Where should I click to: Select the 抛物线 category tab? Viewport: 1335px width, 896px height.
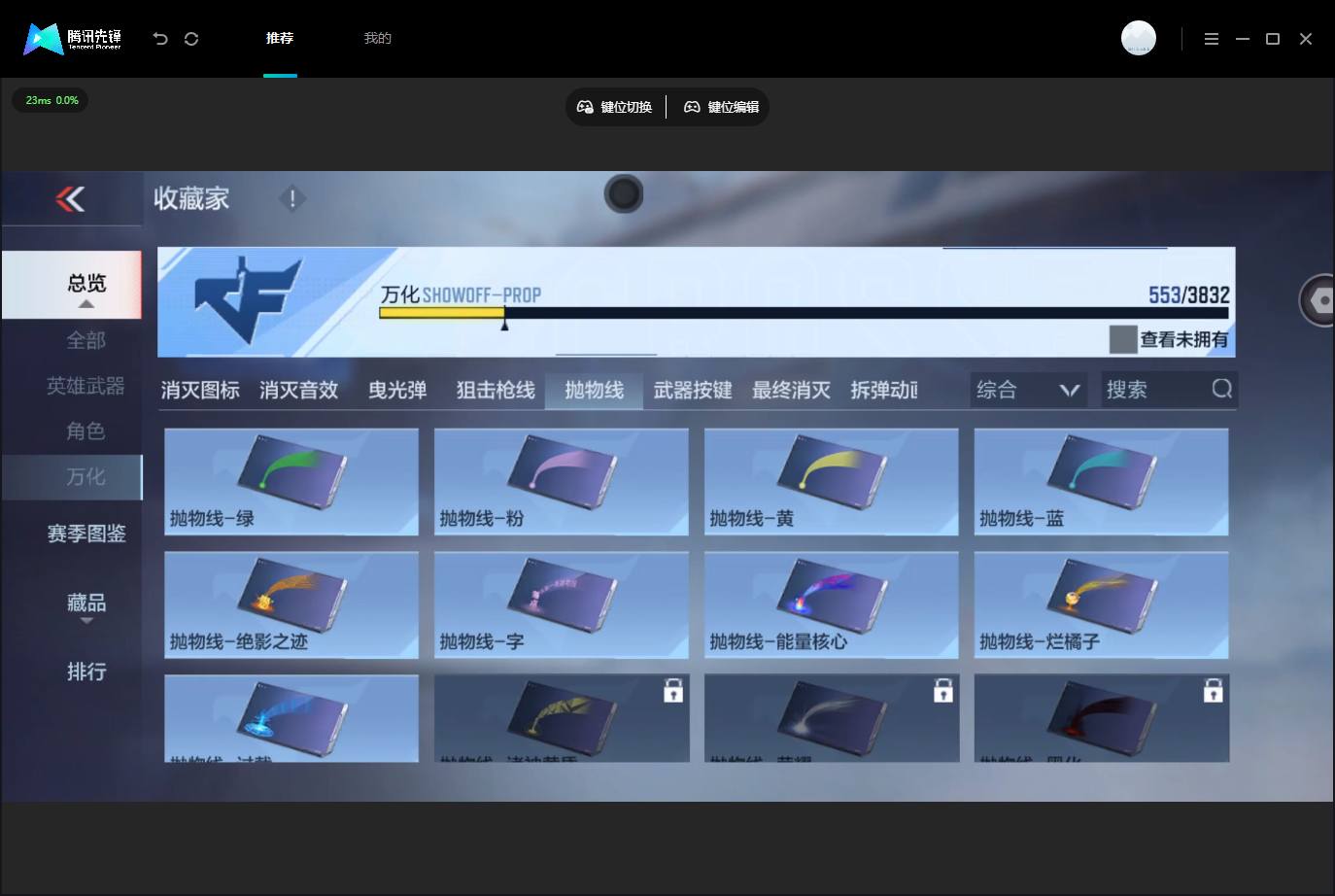[x=594, y=390]
